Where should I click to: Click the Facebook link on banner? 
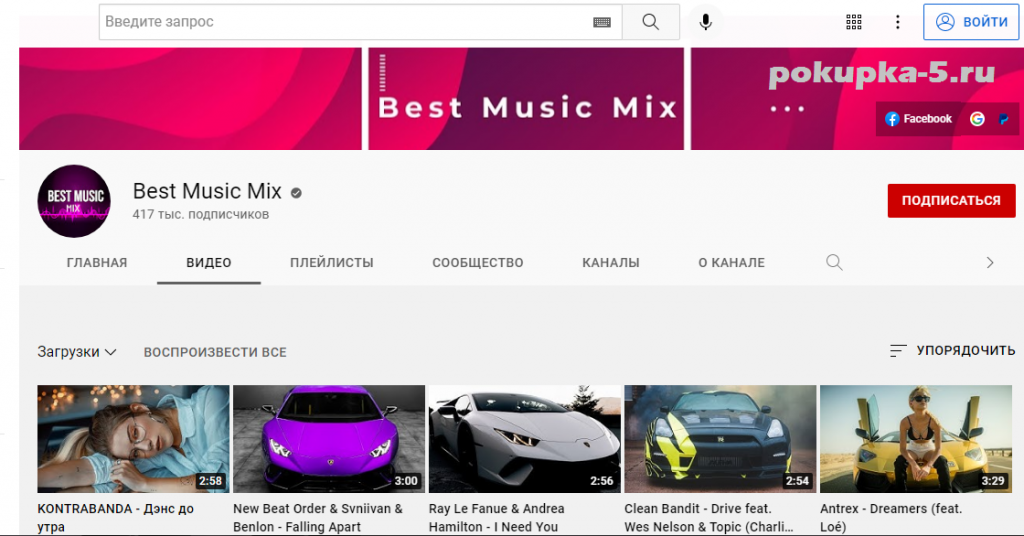click(918, 119)
